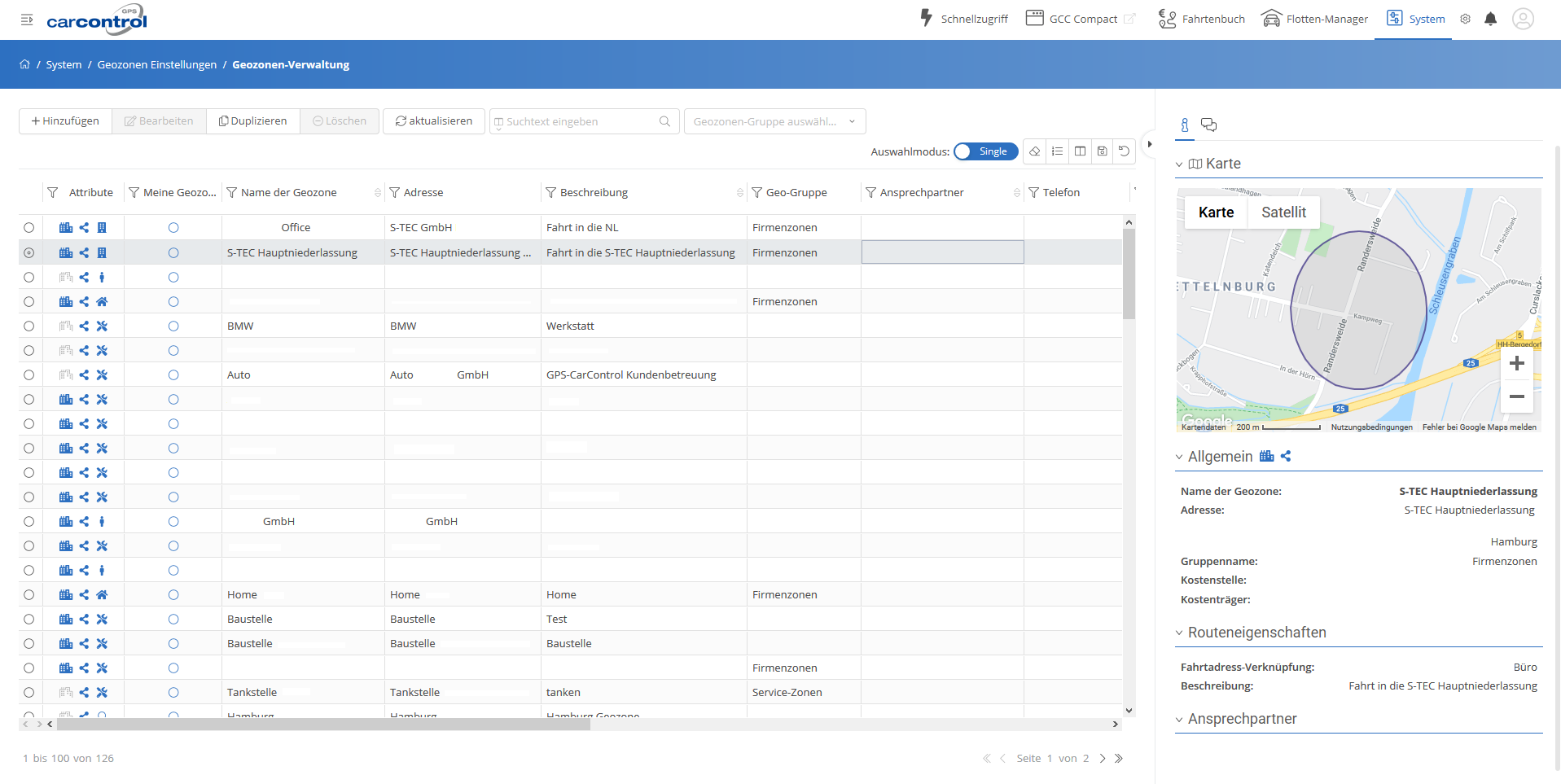
Task: Click the notification bell icon
Action: click(1490, 19)
